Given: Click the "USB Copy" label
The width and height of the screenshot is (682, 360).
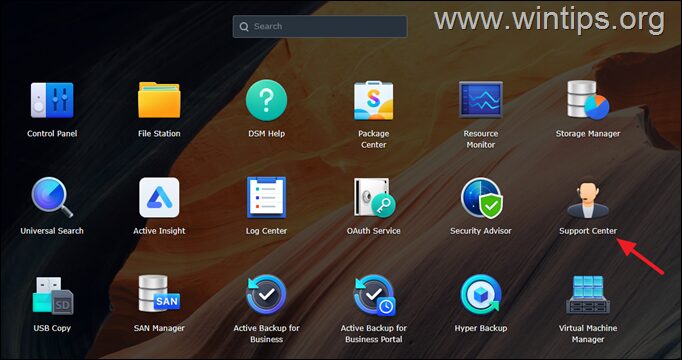Looking at the screenshot, I should (x=52, y=328).
